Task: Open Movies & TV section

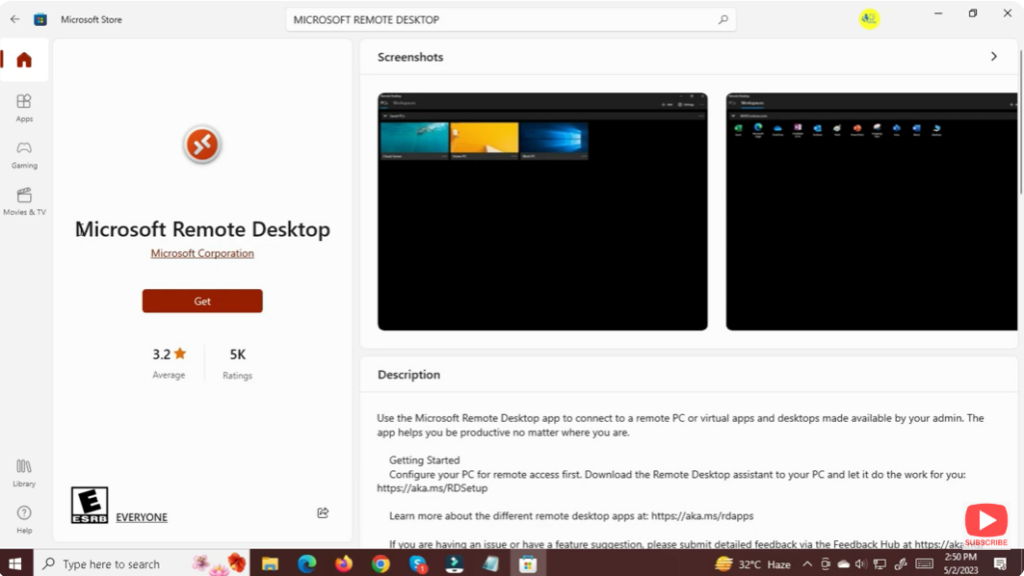Action: coord(24,200)
